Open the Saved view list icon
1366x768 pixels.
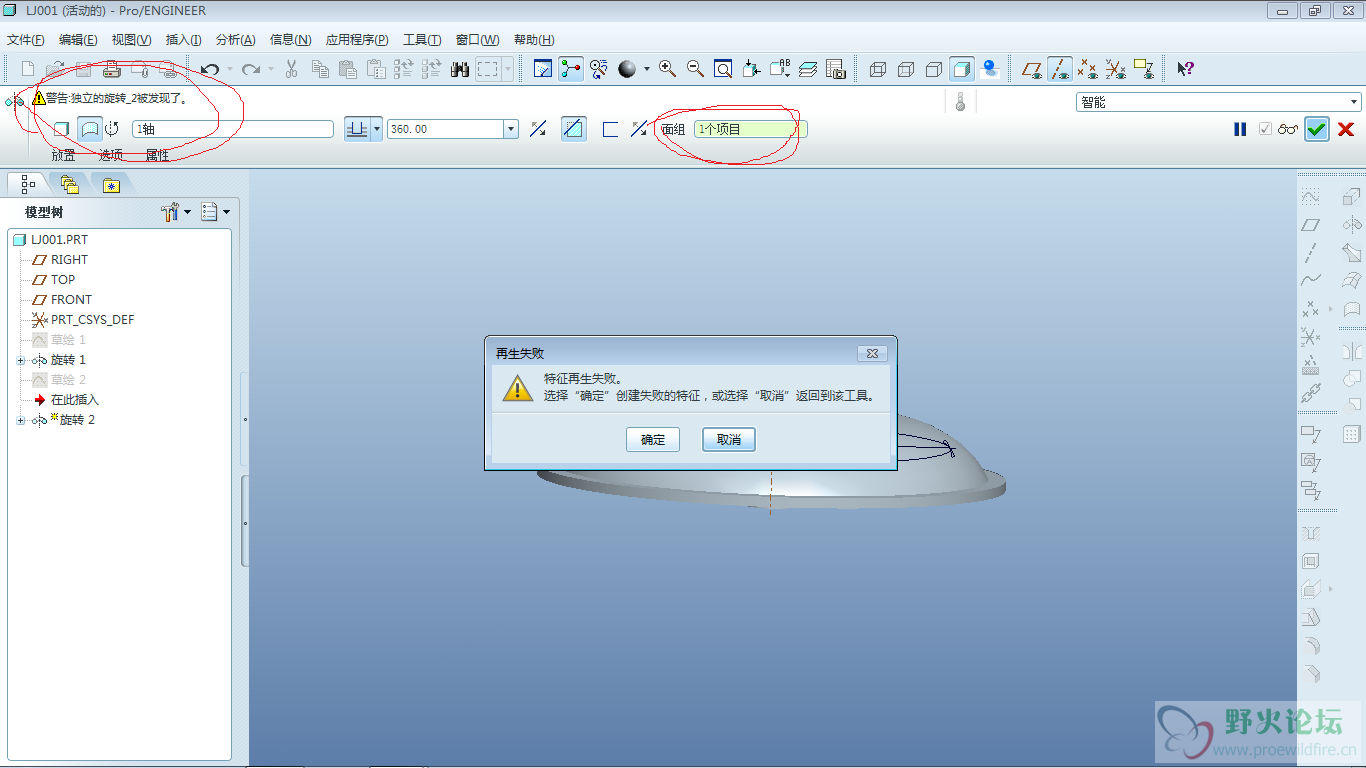780,69
